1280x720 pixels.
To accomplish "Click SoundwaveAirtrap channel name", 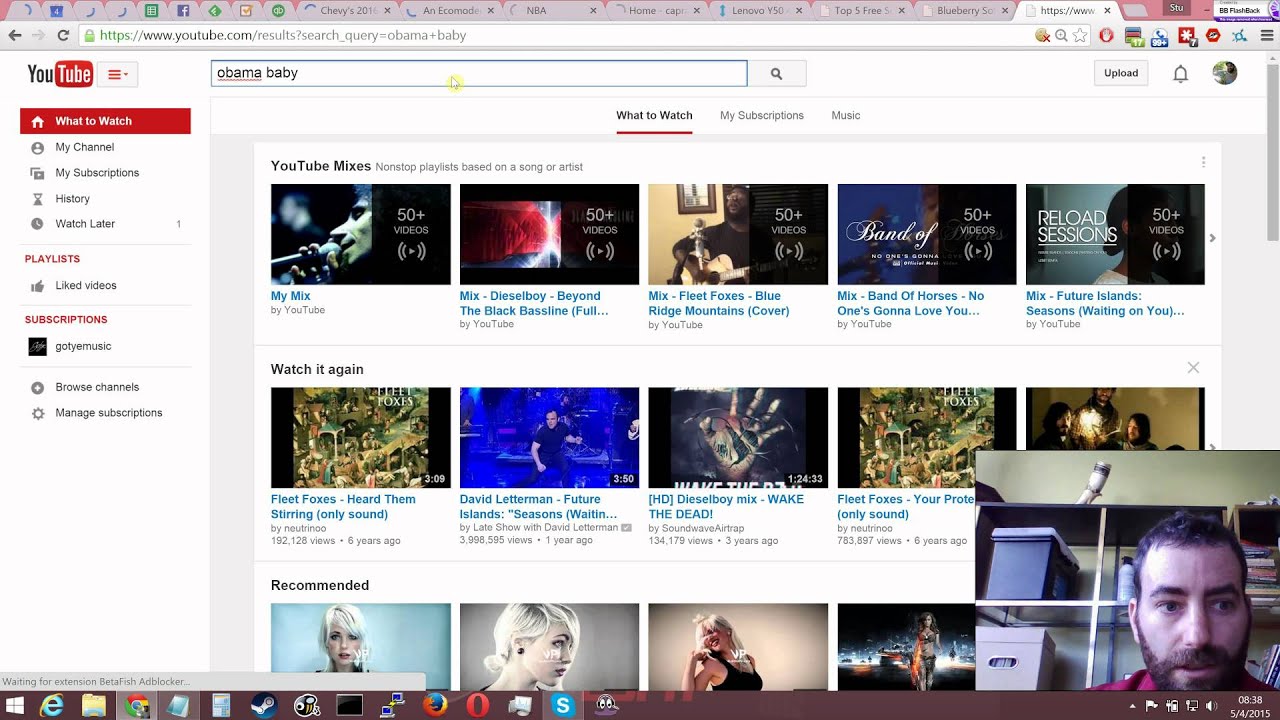I will tap(703, 528).
